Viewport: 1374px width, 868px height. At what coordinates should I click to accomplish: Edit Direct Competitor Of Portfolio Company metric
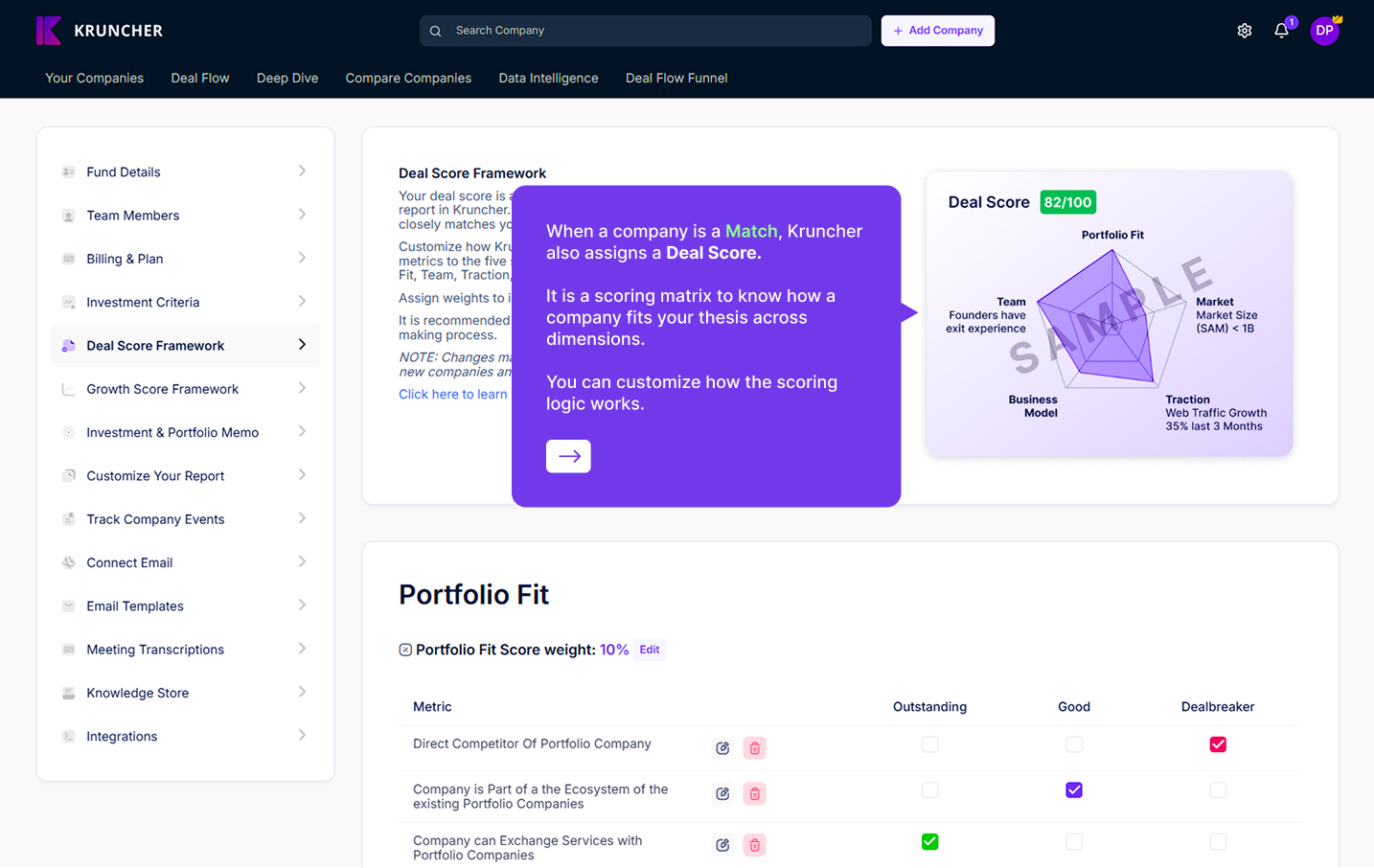pyautogui.click(x=722, y=748)
